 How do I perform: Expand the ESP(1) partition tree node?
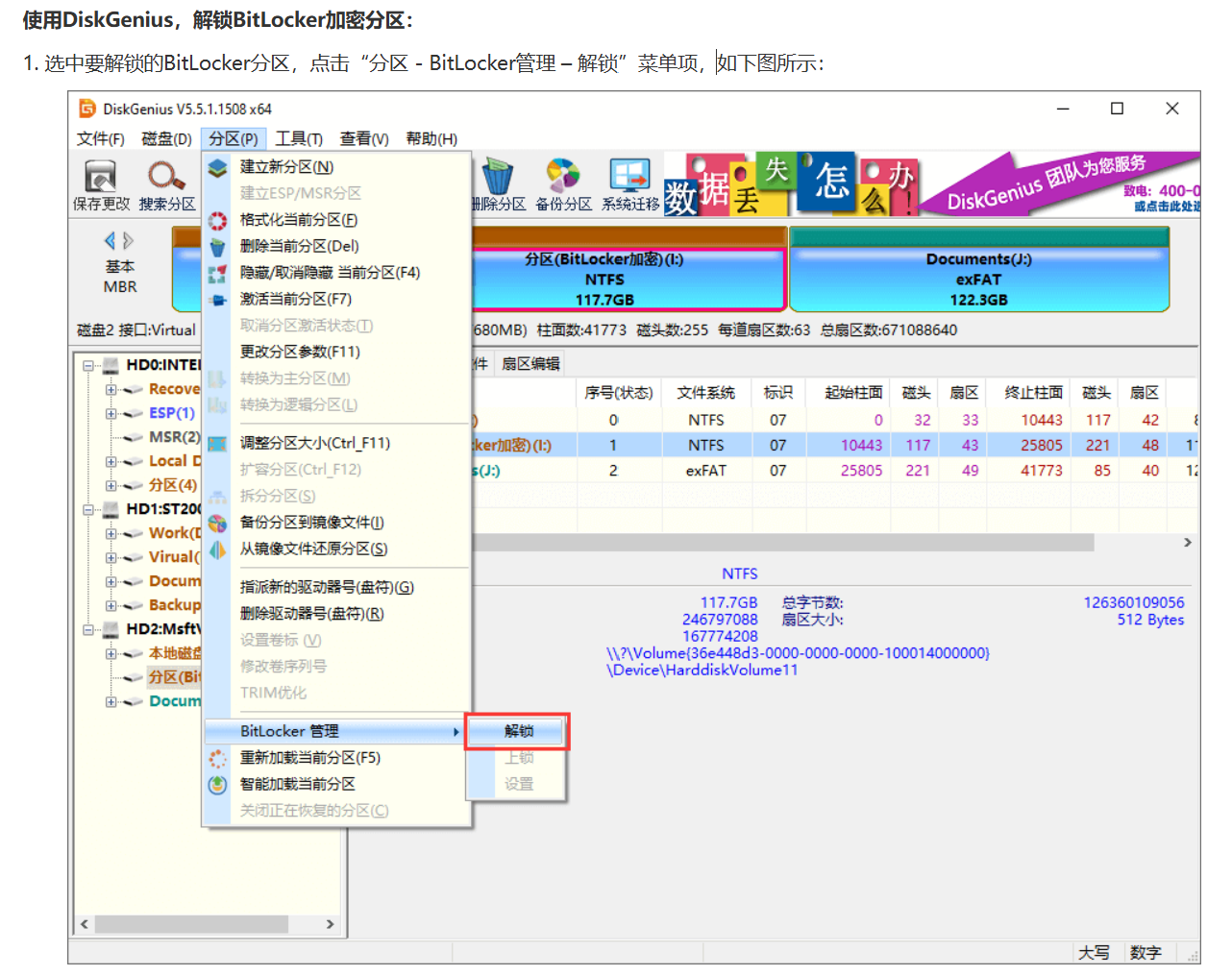[111, 413]
